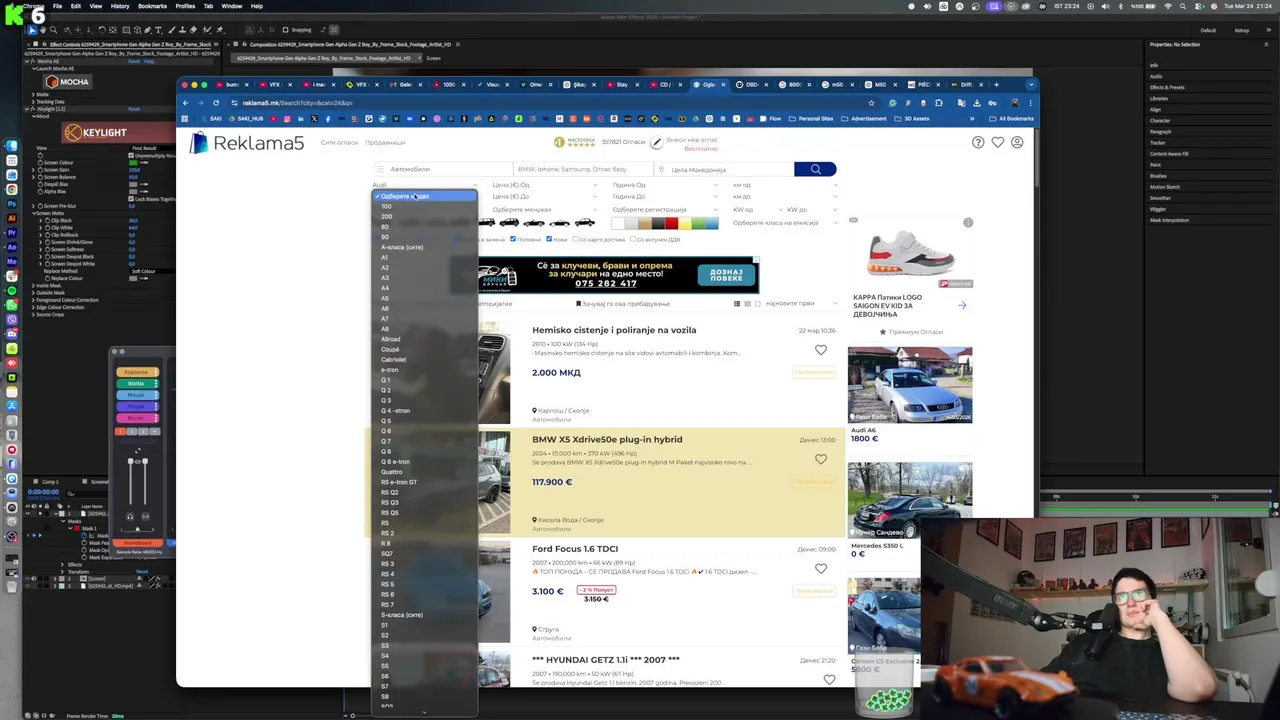
Task: Click the Mocha logo button in Effect Controls
Action: click(x=68, y=82)
